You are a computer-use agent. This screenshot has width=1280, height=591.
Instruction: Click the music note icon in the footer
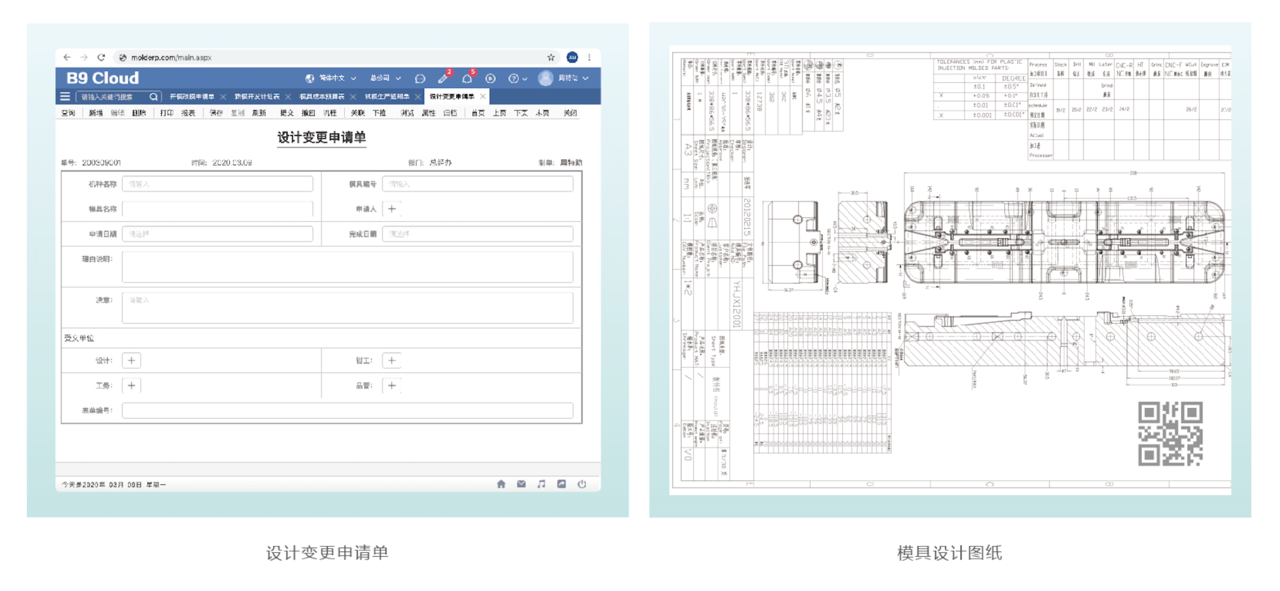pyautogui.click(x=541, y=484)
